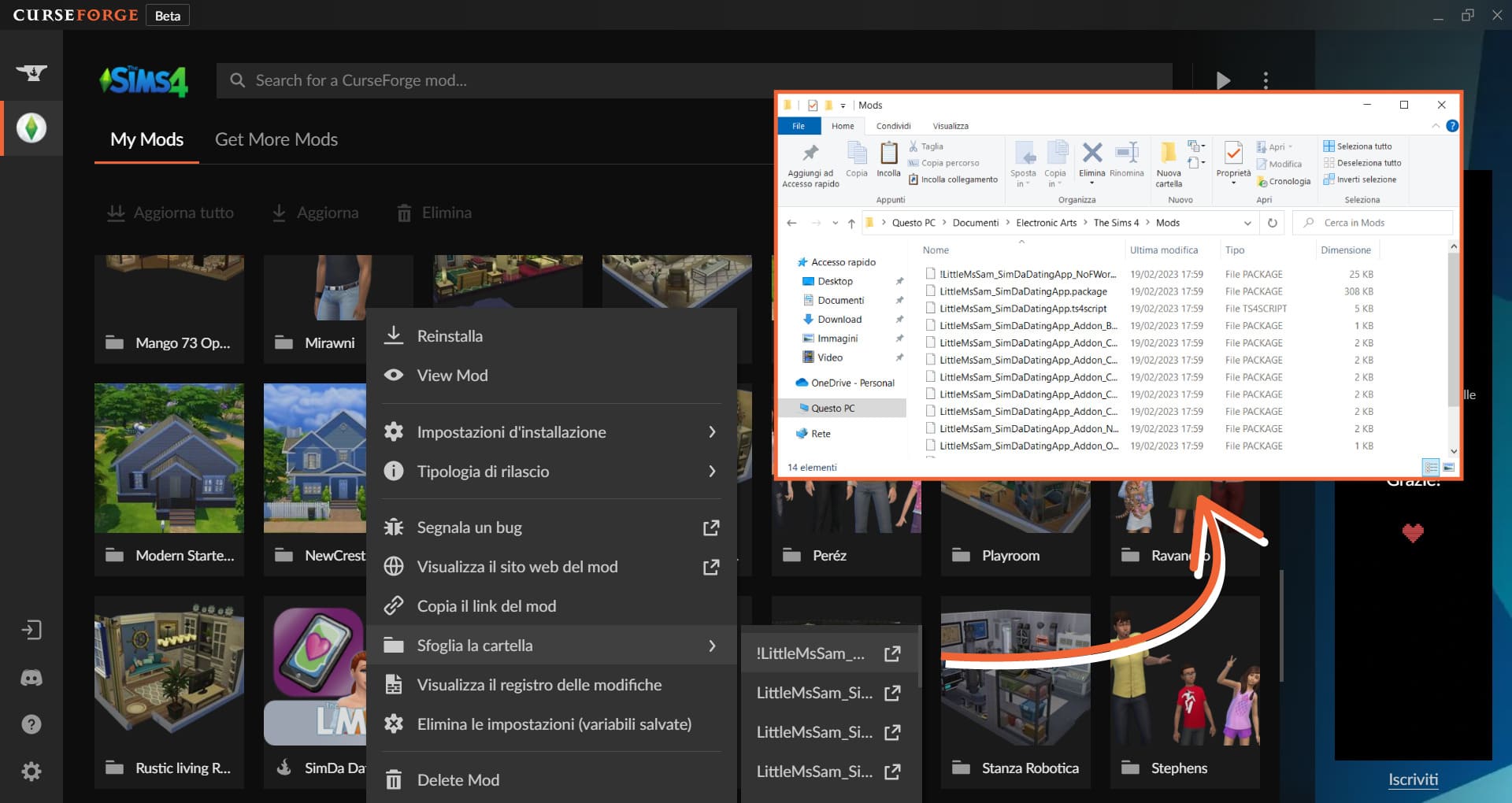Click refresh button next to address bar
Image resolution: width=1512 pixels, height=803 pixels.
click(1272, 223)
